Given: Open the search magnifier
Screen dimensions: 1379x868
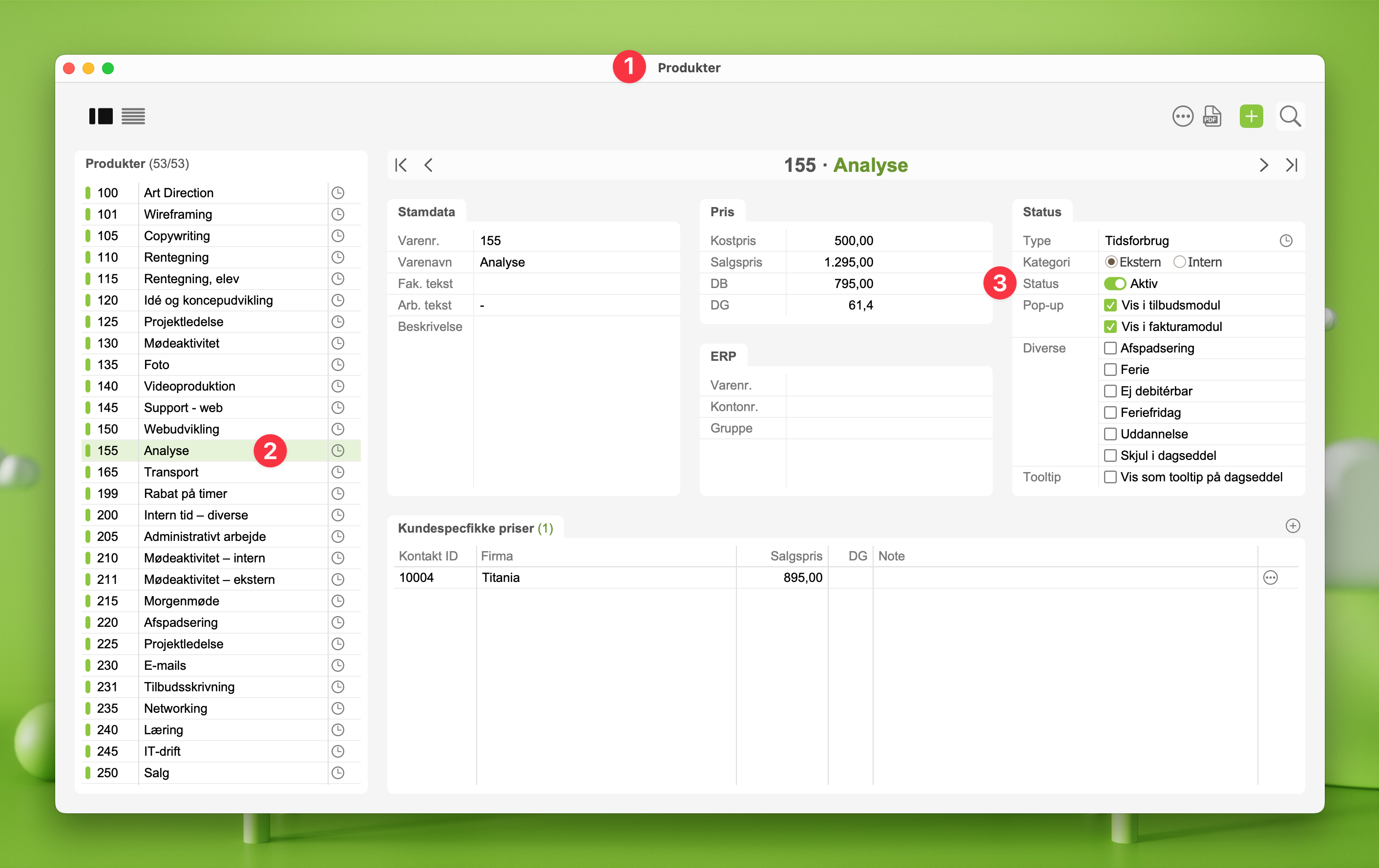Looking at the screenshot, I should point(1290,116).
